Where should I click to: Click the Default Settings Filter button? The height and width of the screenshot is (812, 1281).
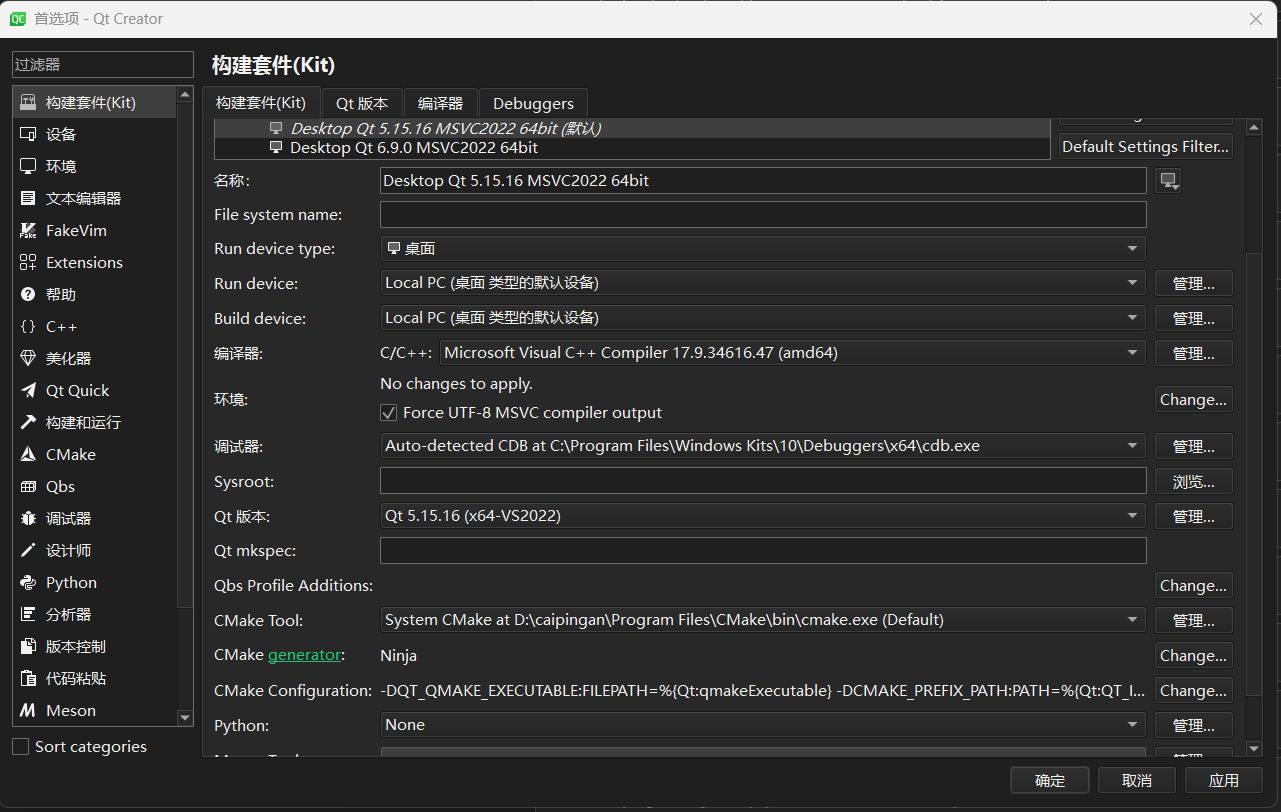click(x=1144, y=146)
